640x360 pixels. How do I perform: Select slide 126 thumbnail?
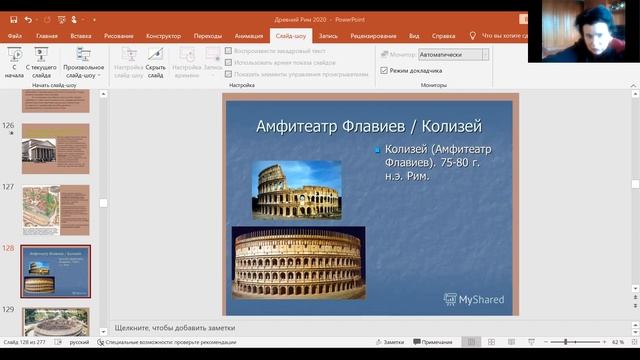click(56, 149)
